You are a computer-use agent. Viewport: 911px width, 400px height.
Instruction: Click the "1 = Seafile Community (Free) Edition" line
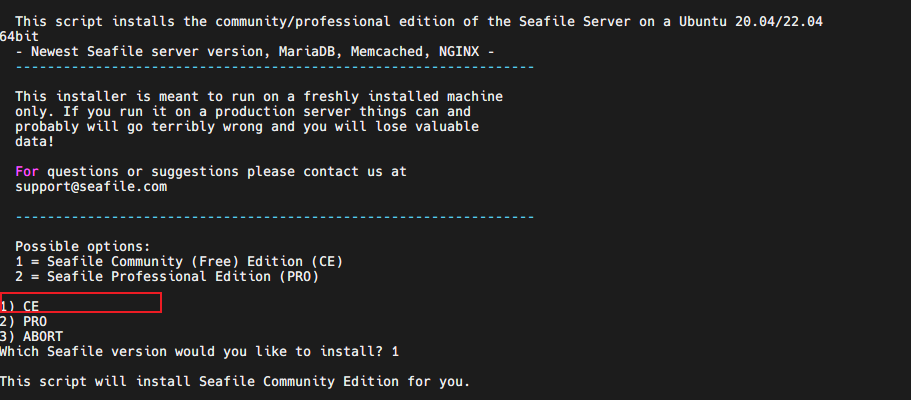pos(179,262)
